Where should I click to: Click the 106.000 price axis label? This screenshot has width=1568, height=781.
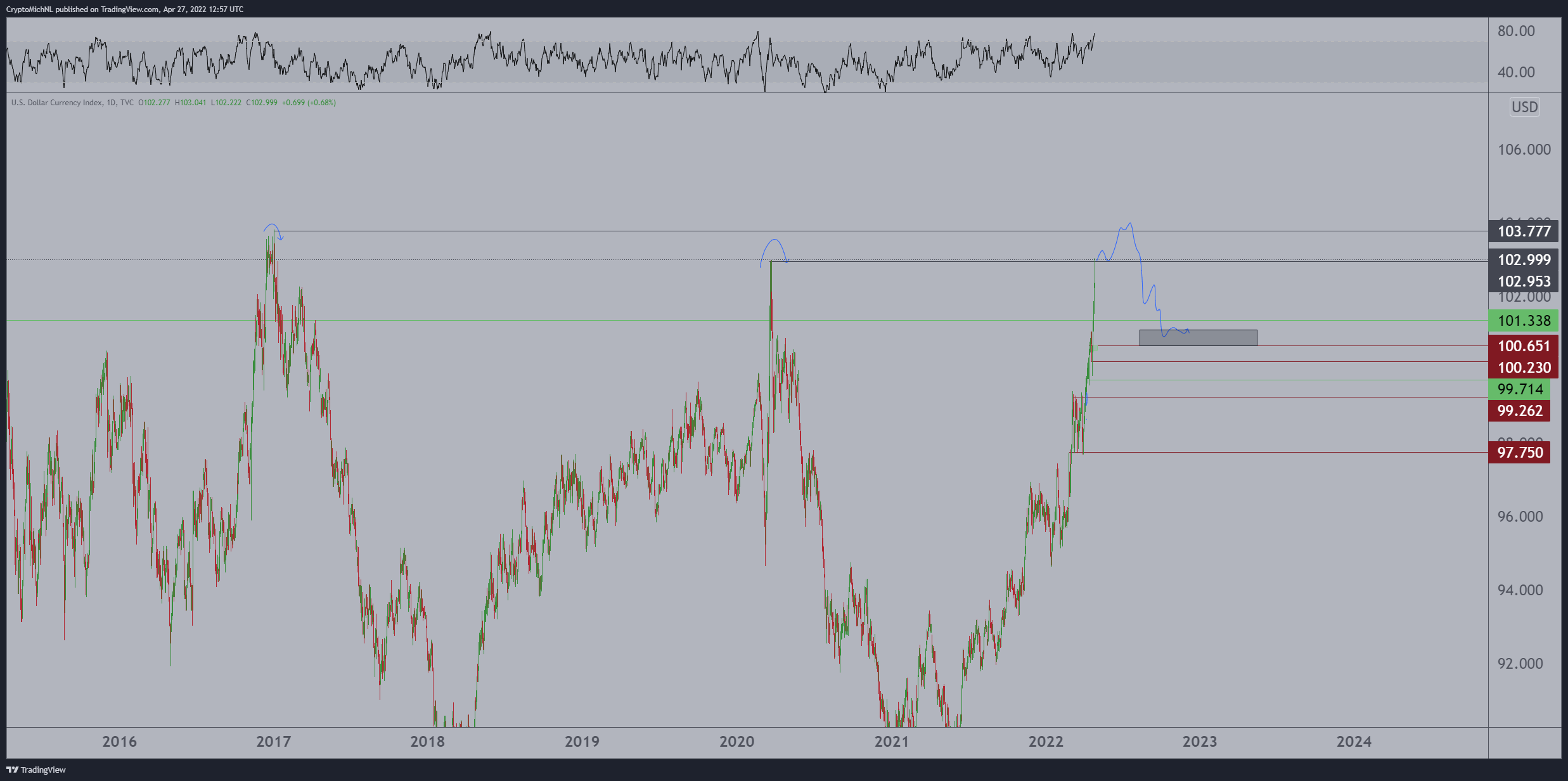pos(1524,150)
